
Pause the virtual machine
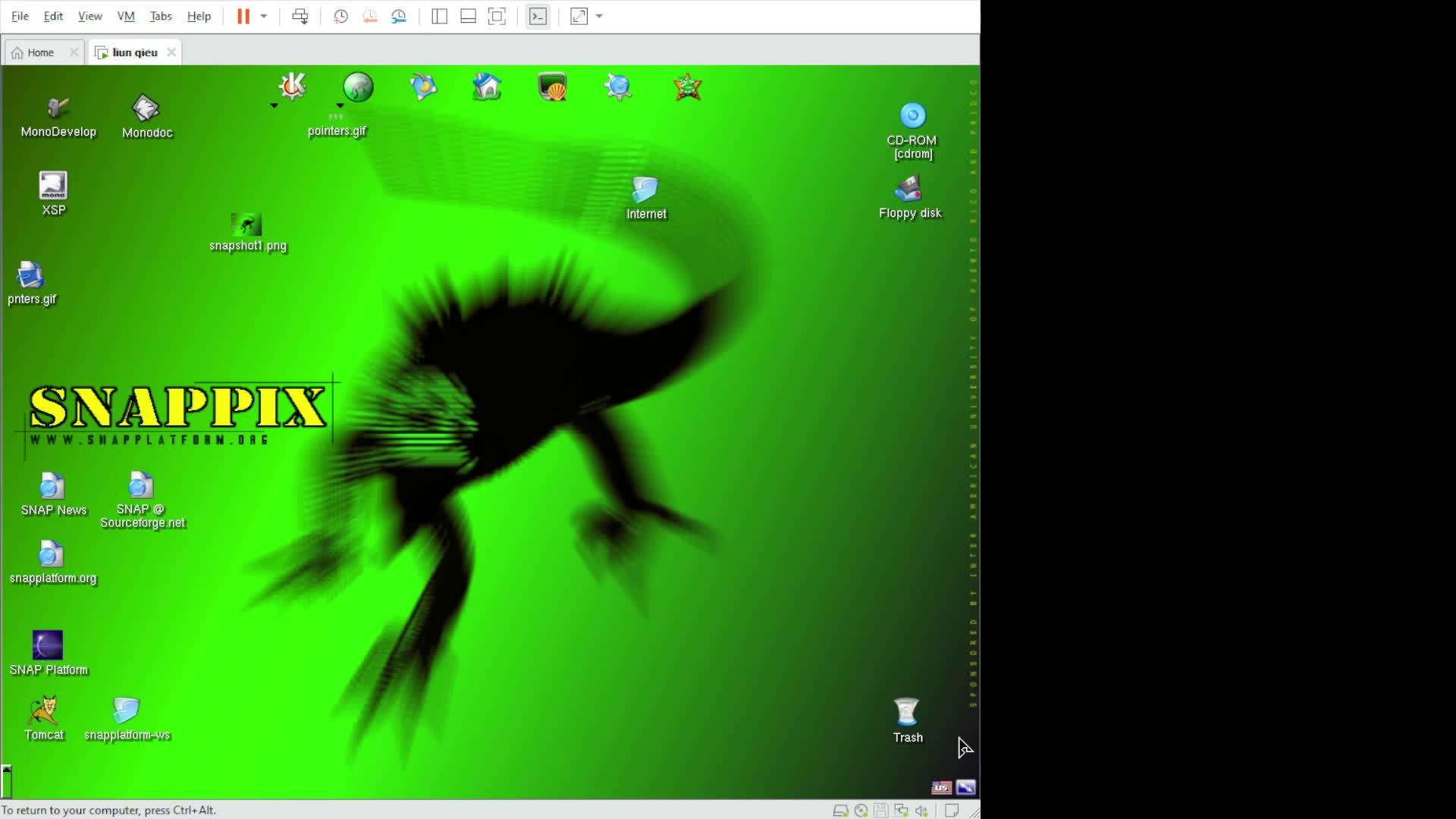[x=243, y=16]
